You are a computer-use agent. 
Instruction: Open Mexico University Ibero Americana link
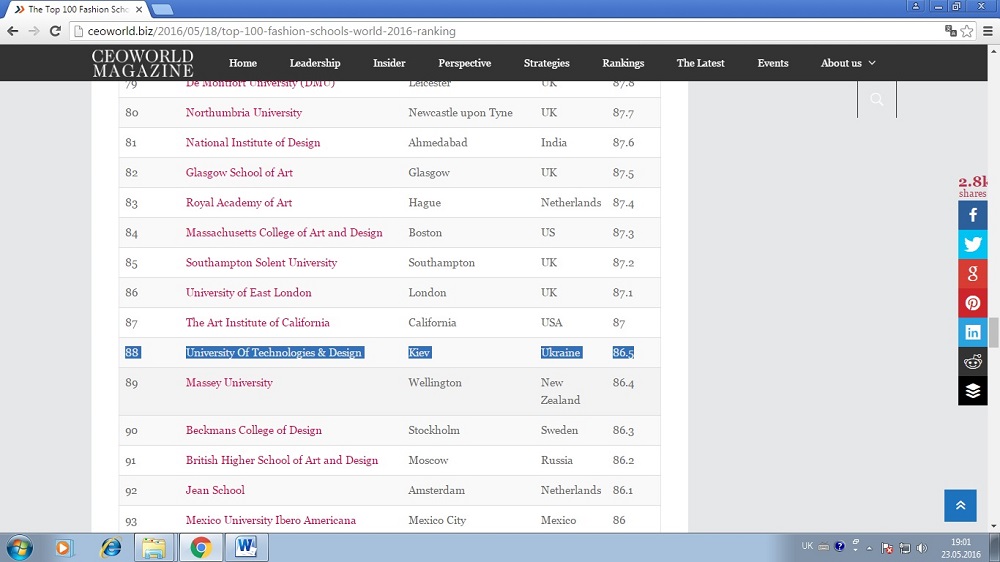(270, 520)
